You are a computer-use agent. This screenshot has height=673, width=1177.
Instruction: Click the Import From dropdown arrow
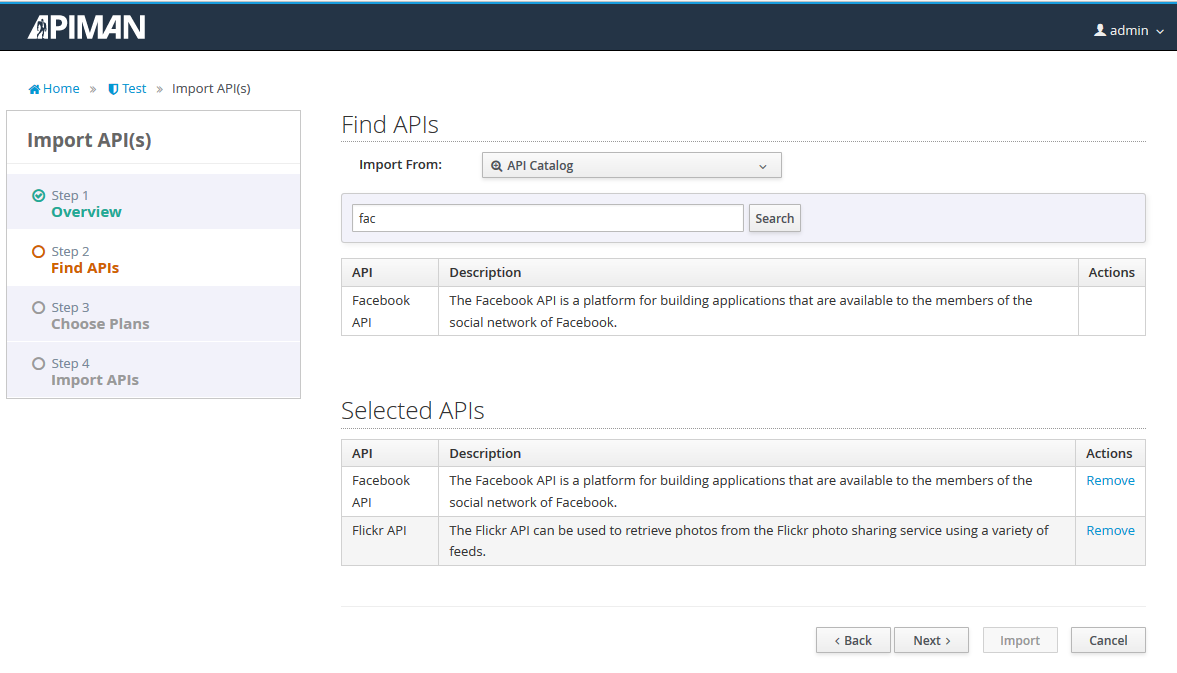tap(763, 167)
